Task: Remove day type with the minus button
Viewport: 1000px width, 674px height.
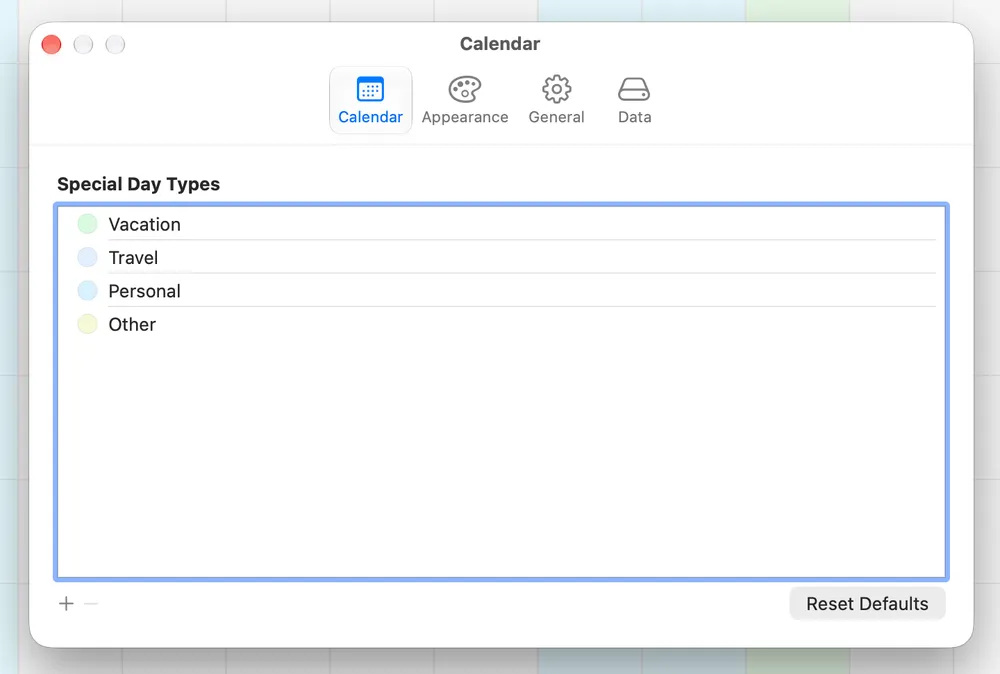Action: coord(91,603)
